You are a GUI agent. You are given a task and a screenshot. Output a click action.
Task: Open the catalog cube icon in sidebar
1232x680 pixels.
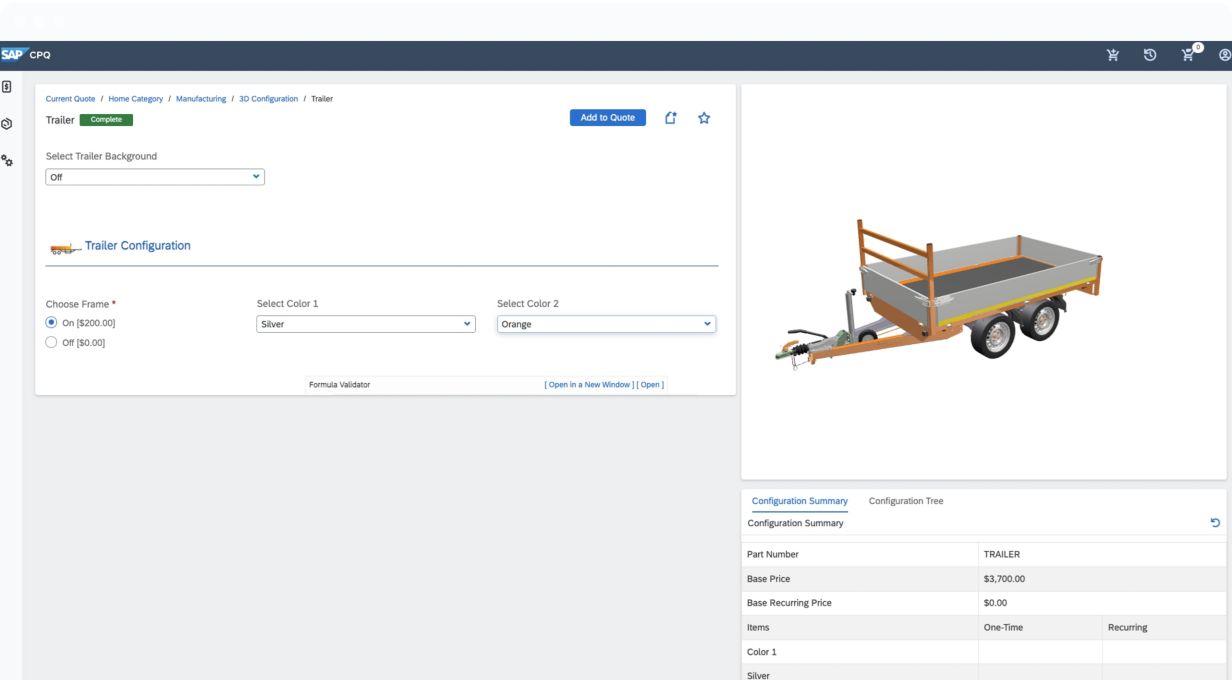click(x=7, y=124)
